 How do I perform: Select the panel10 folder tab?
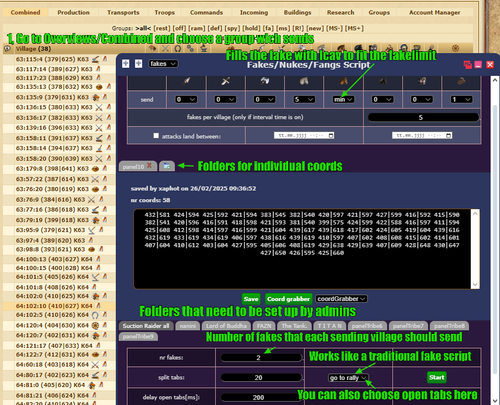[133, 166]
